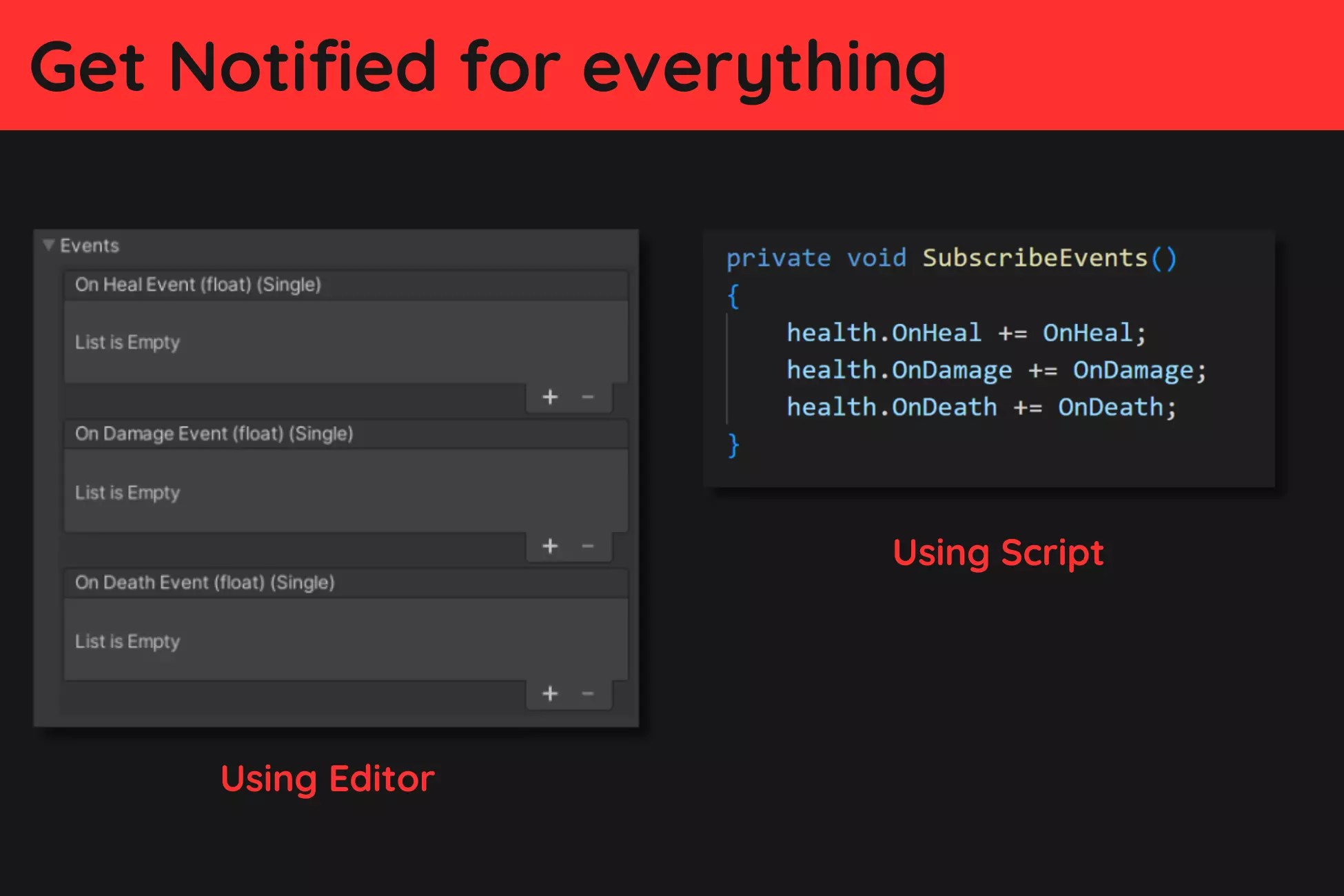Remove listener from On Heal Event

tap(588, 397)
